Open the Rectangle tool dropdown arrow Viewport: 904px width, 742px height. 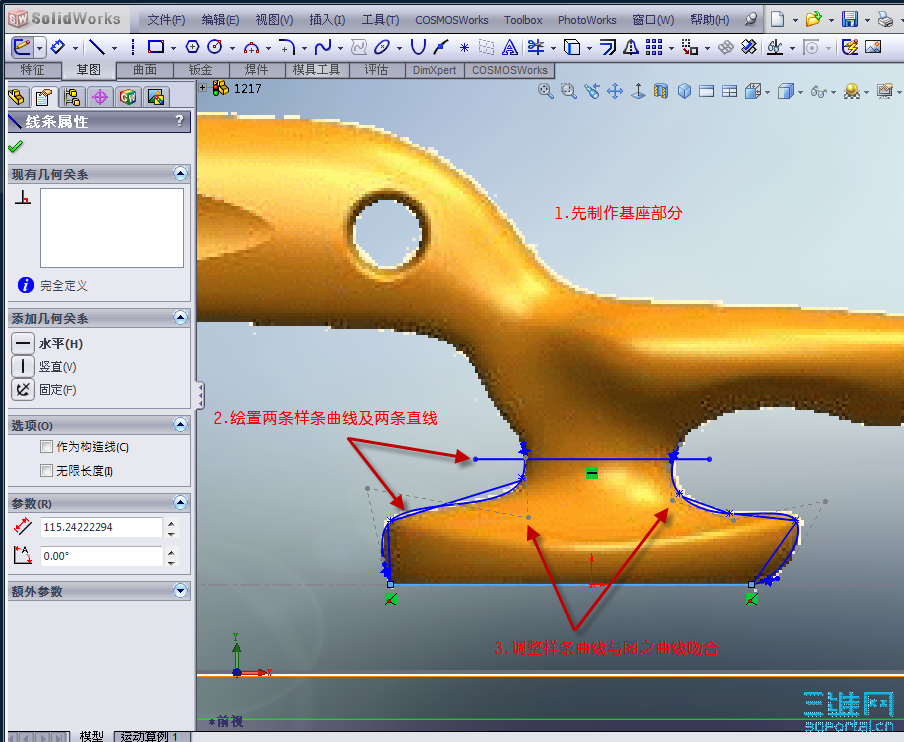tap(174, 48)
